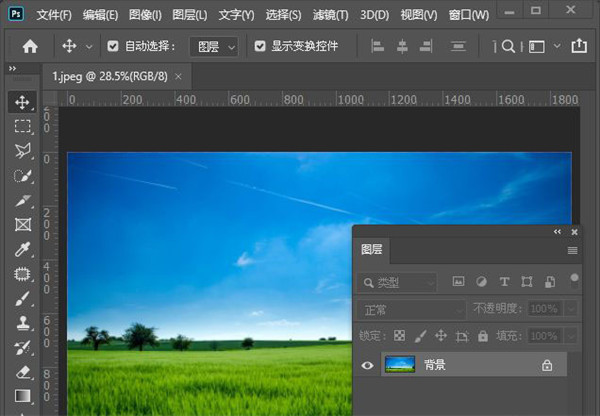Open the 图层 auto-select dropdown
600x416 pixels.
click(215, 46)
